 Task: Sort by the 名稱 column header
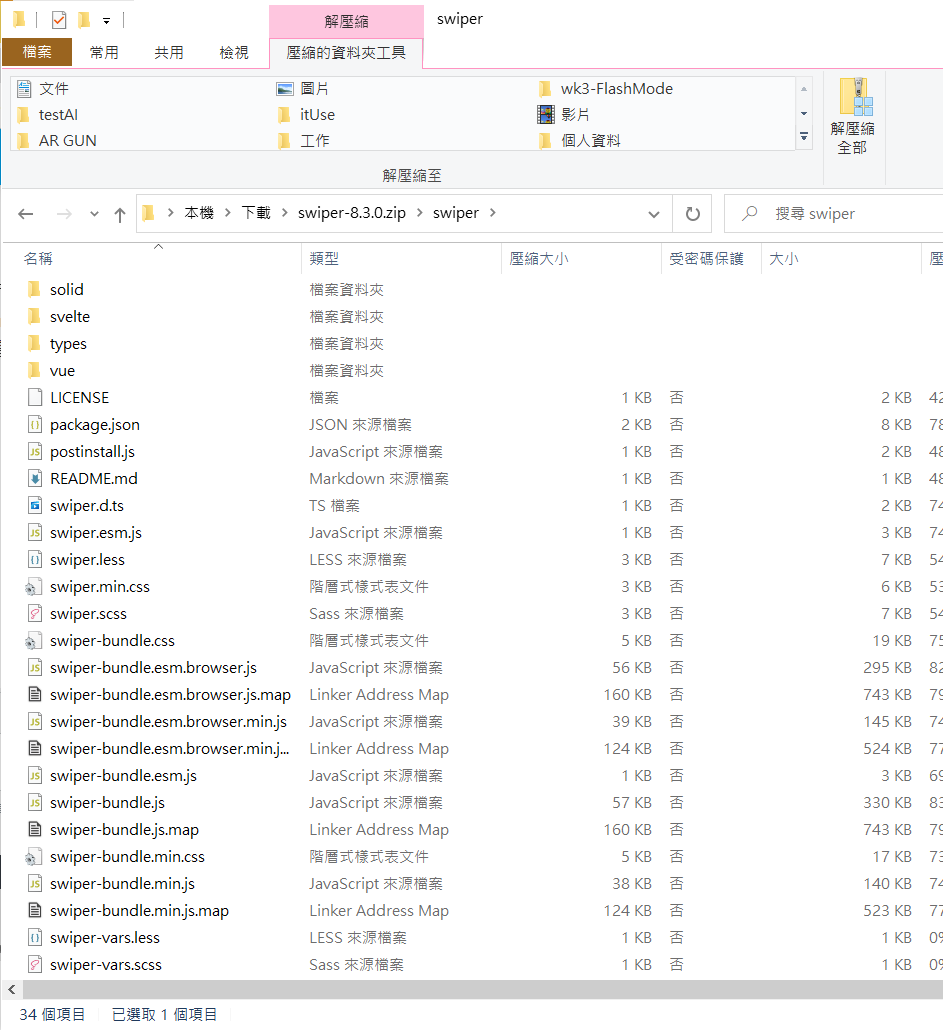[38, 259]
